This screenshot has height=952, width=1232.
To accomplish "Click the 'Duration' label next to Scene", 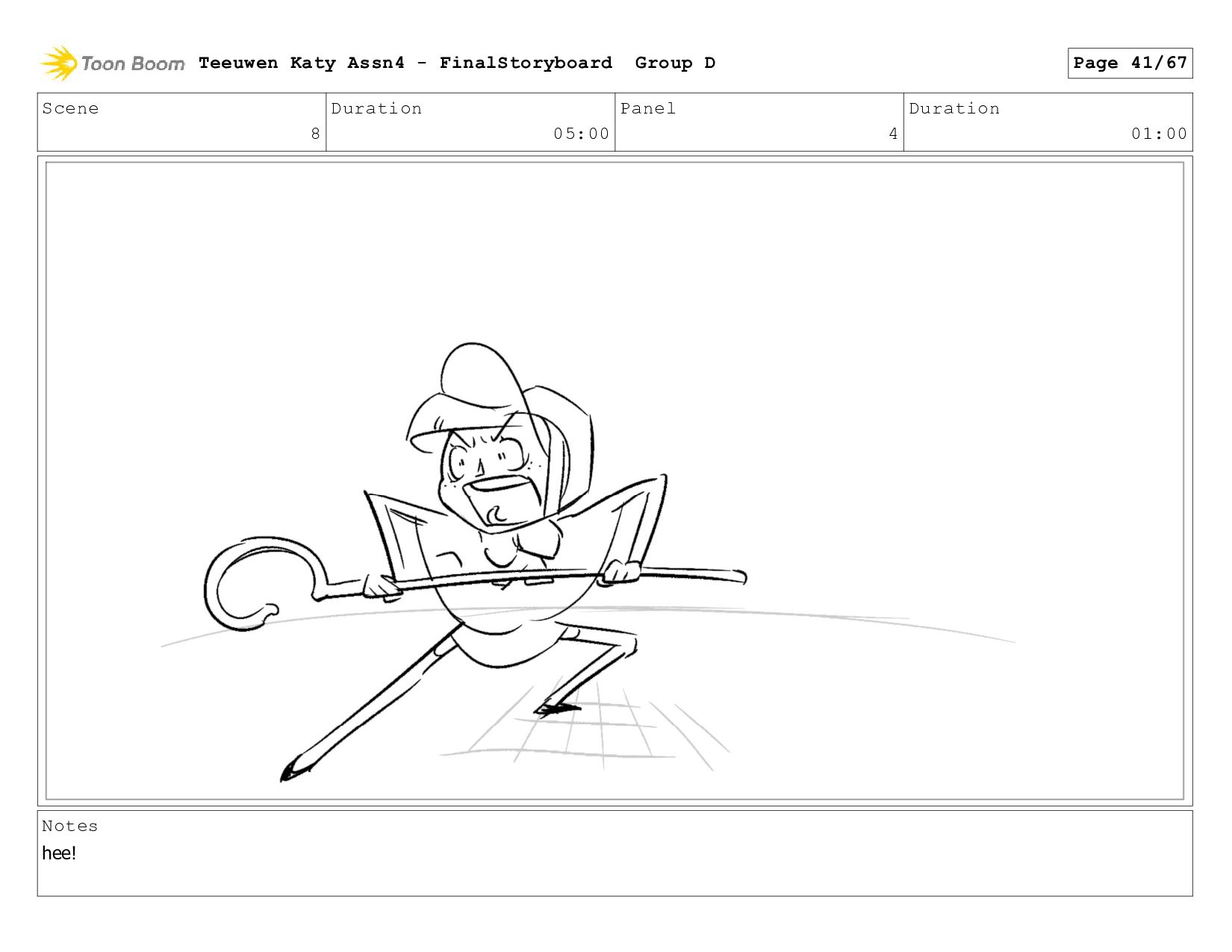I will pyautogui.click(x=376, y=108).
